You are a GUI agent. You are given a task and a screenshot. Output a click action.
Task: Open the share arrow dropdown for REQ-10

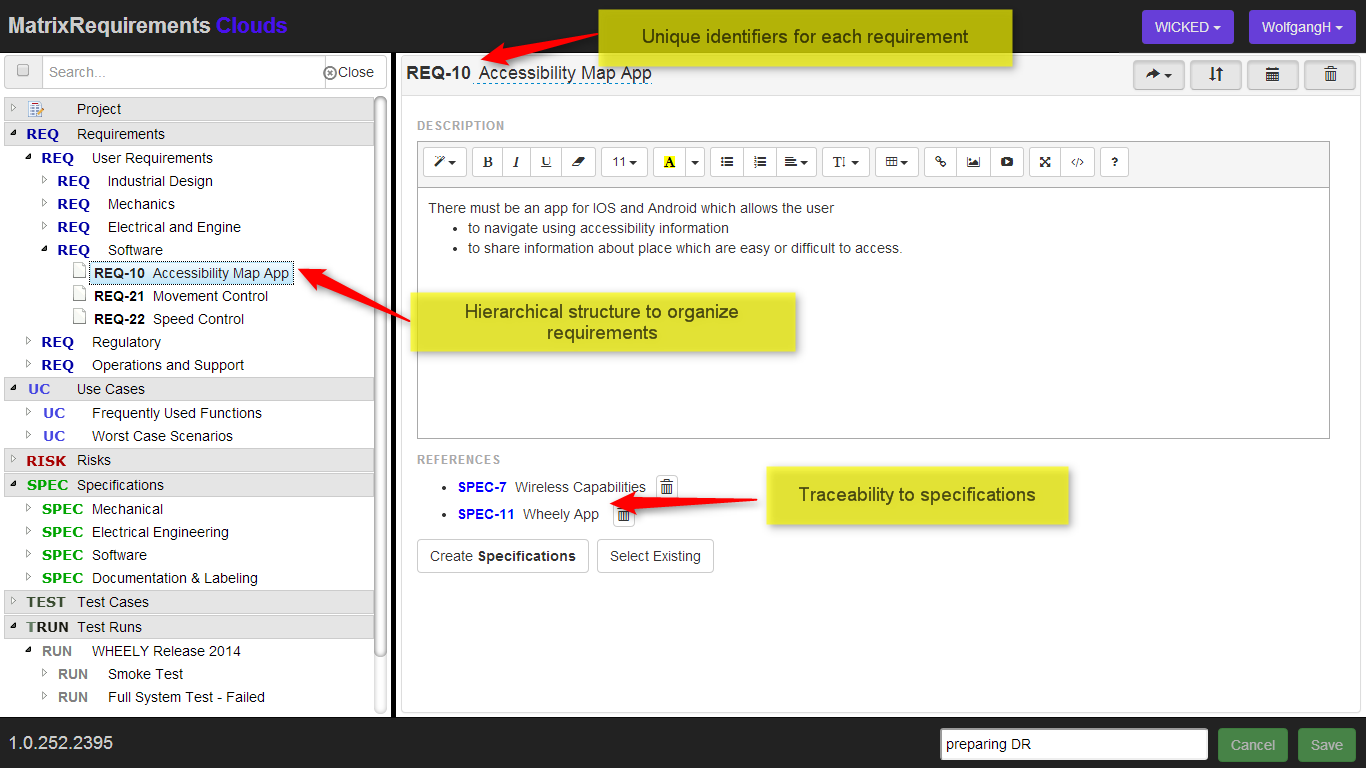(x=1159, y=75)
